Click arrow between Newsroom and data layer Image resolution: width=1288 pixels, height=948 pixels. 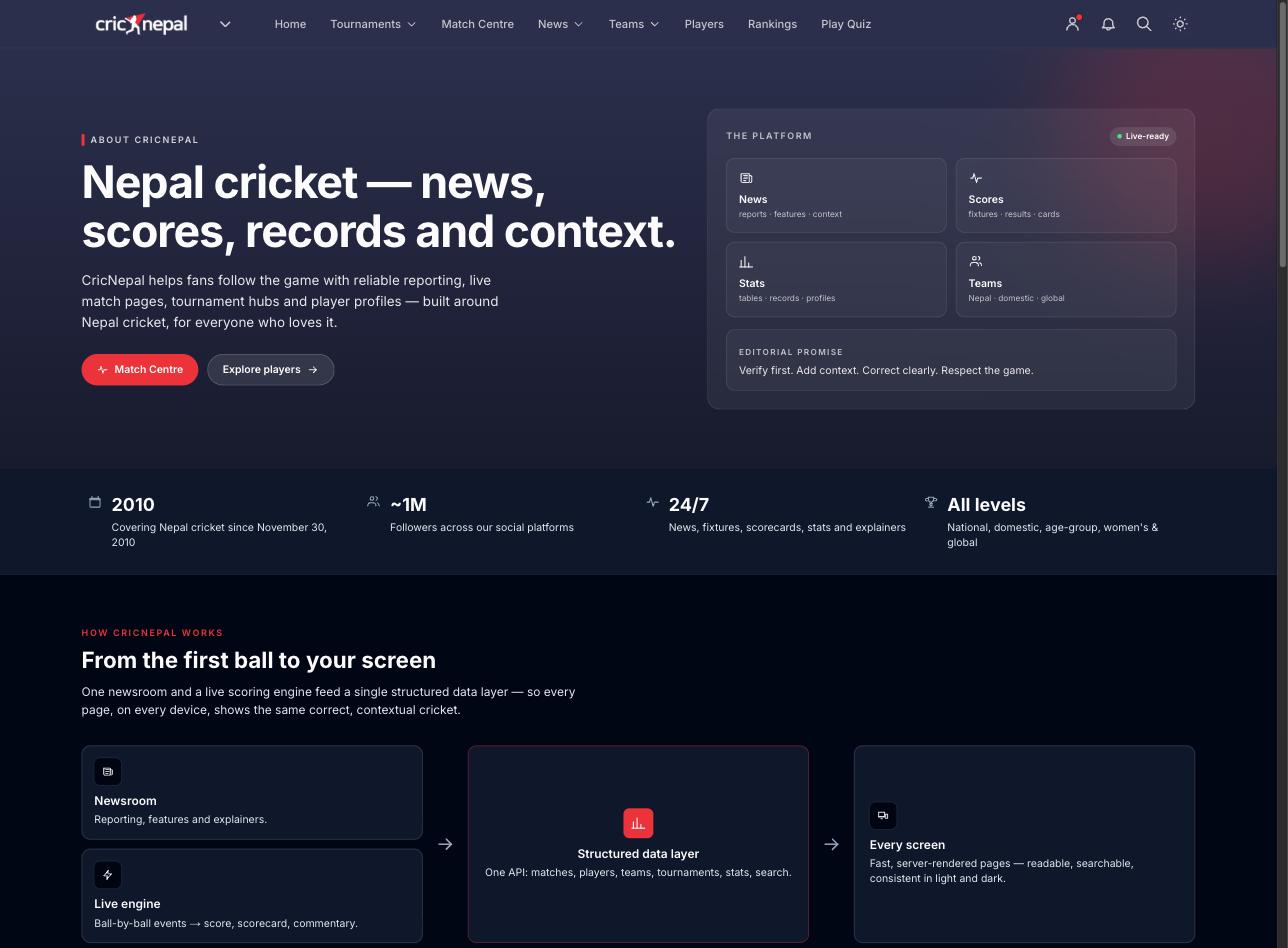pyautogui.click(x=445, y=844)
